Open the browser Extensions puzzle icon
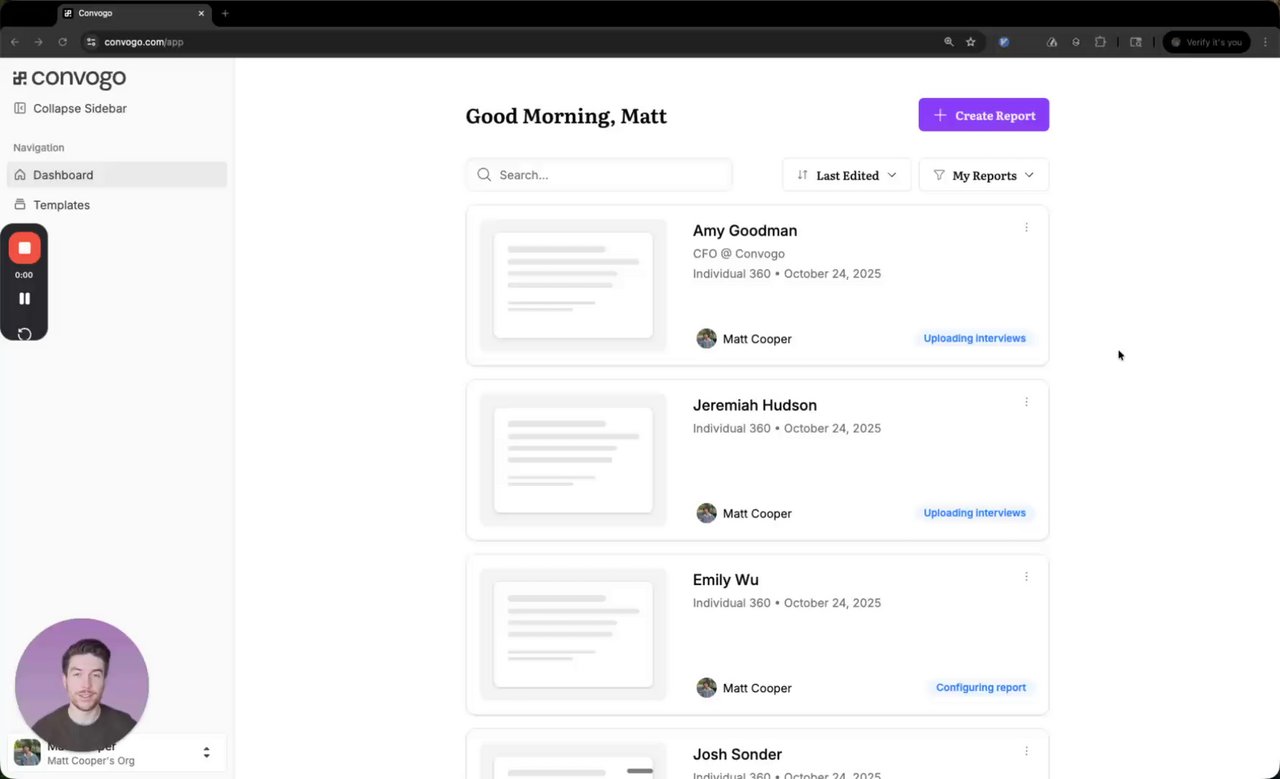Image resolution: width=1280 pixels, height=779 pixels. click(x=1100, y=42)
